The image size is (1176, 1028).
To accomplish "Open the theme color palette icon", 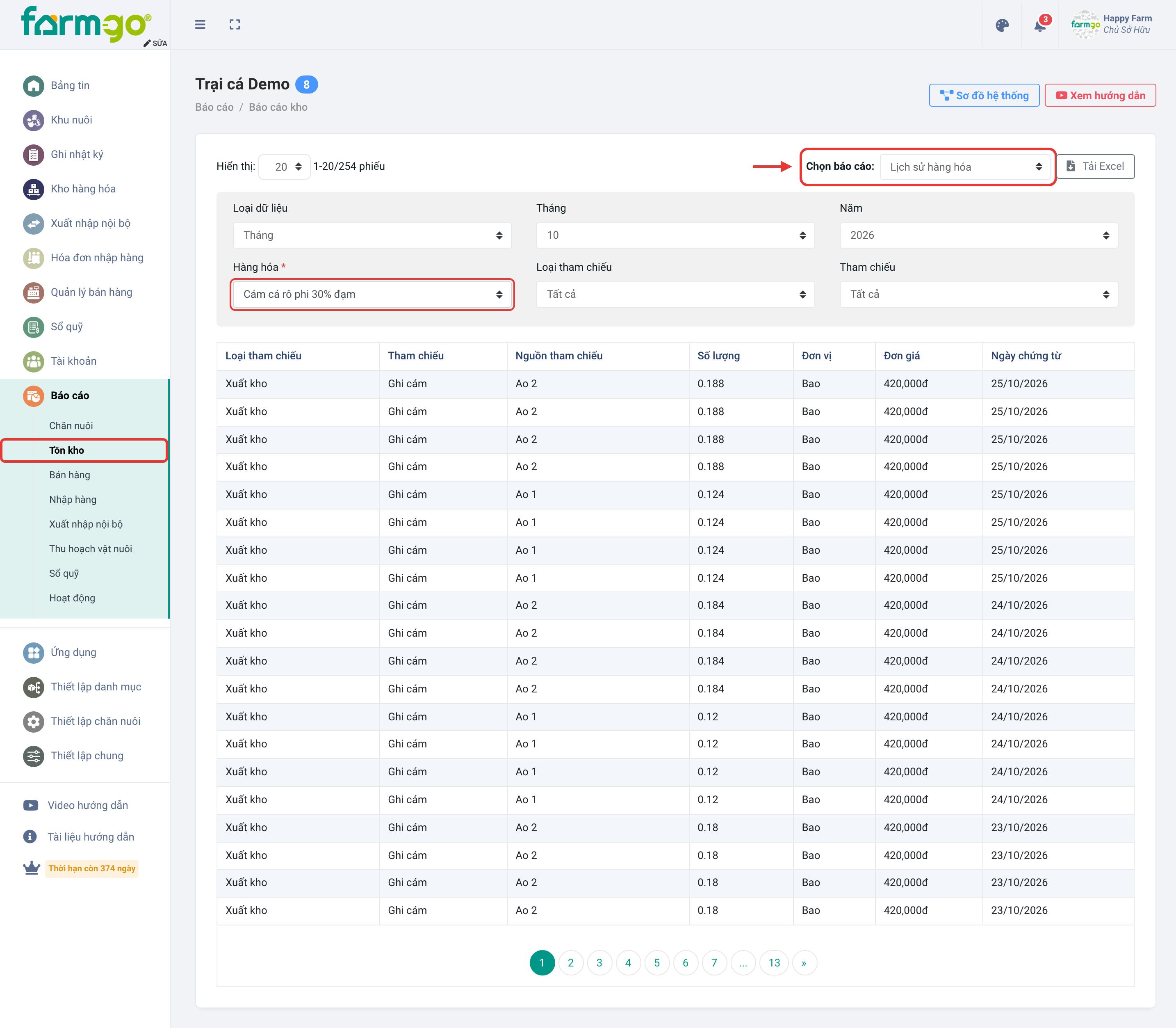I will (1002, 25).
